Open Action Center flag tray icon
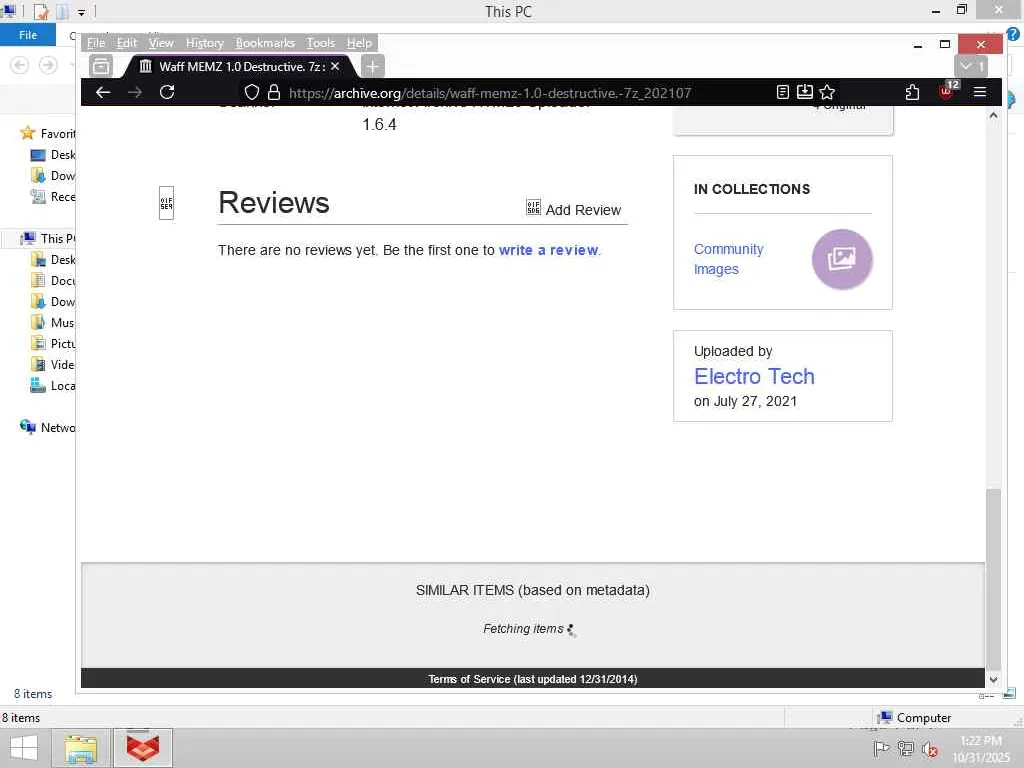Screen dimensions: 1024x768 point(881,748)
